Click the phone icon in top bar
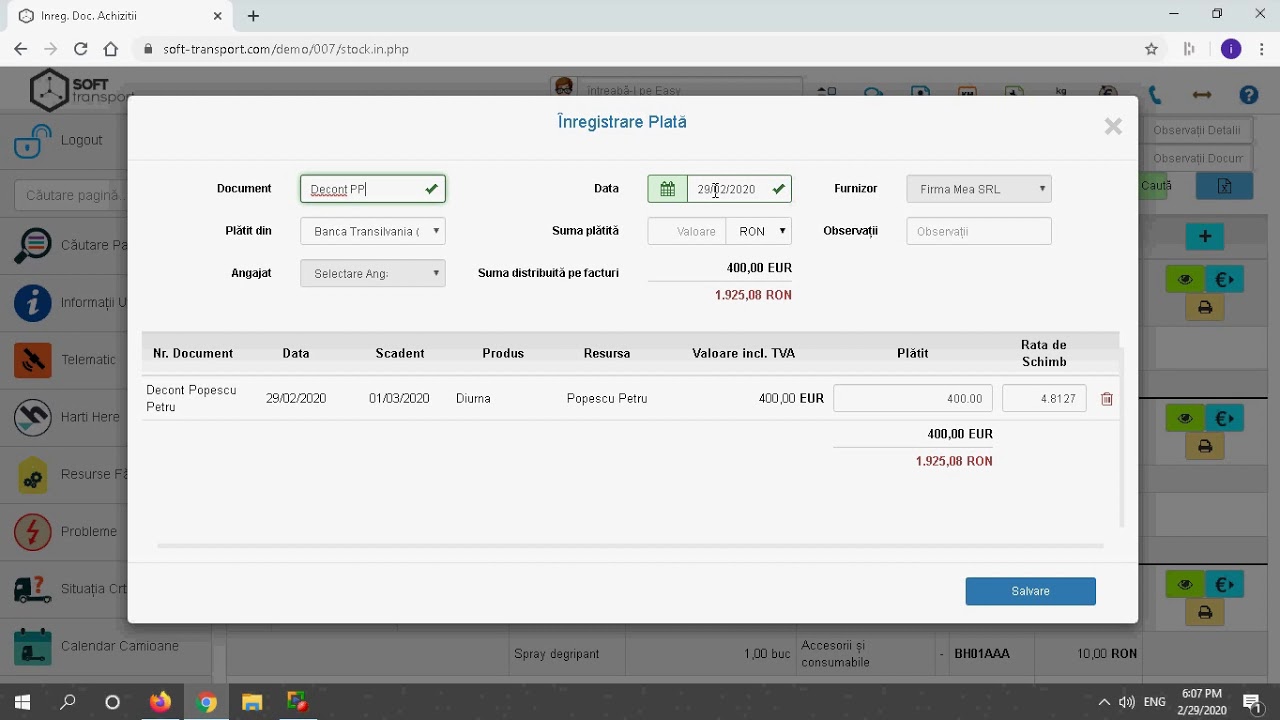 click(1155, 95)
